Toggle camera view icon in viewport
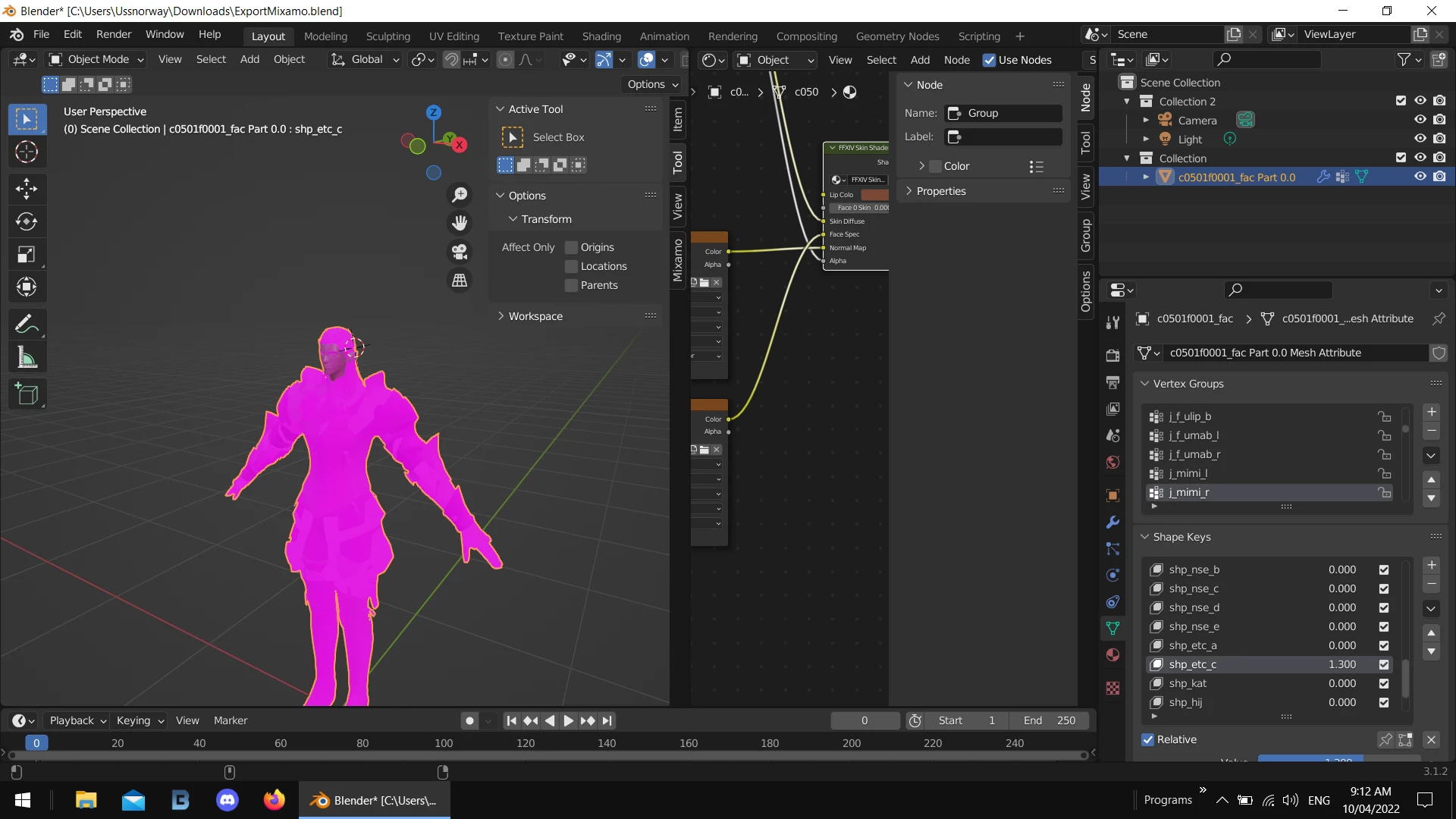The height and width of the screenshot is (819, 1456). pos(460,252)
